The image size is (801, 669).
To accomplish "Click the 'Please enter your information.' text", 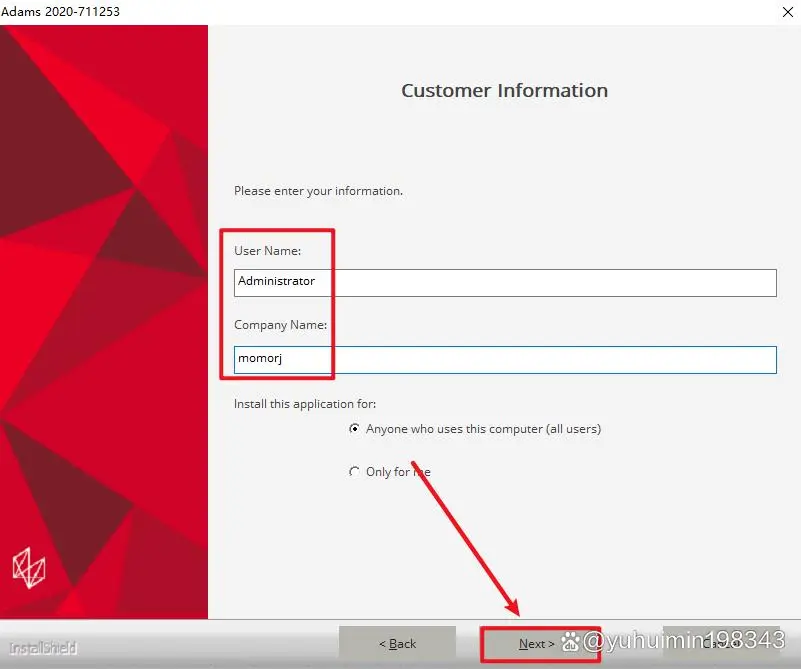I will pyautogui.click(x=318, y=191).
